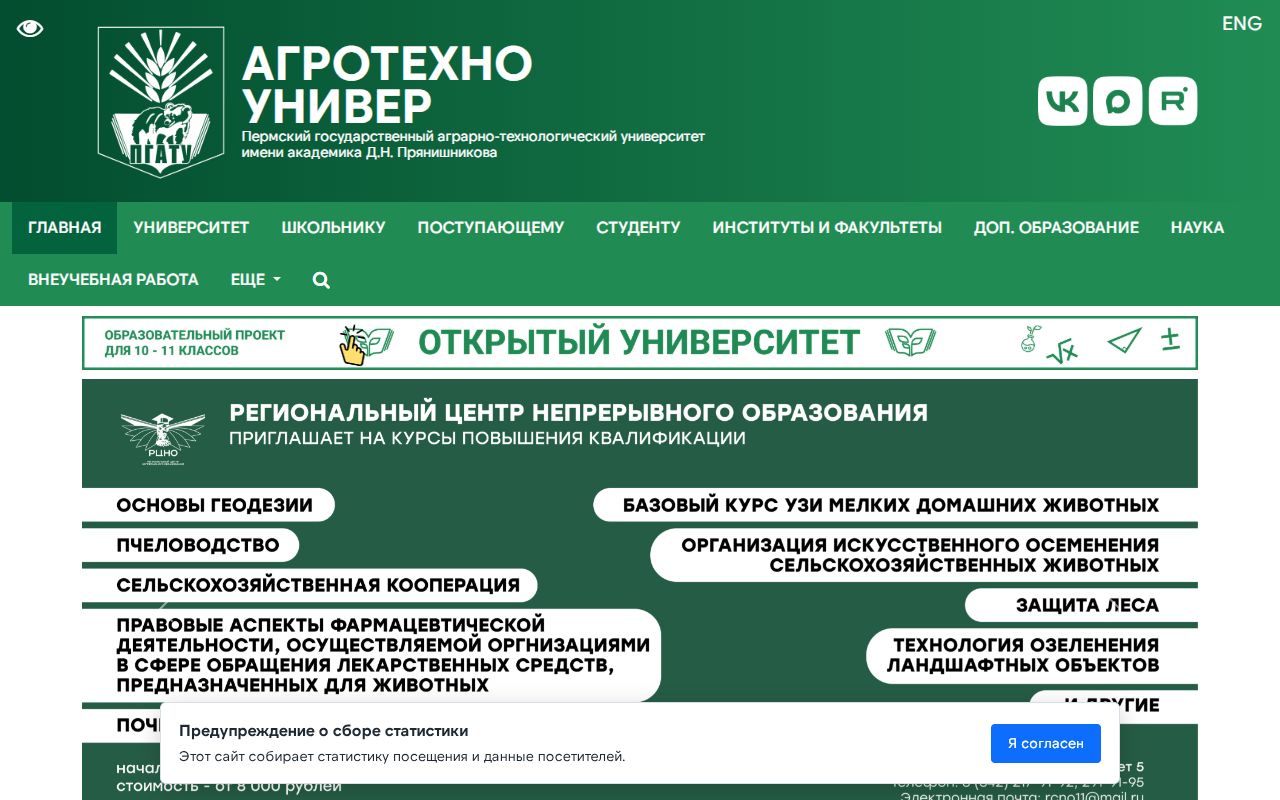The width and height of the screenshot is (1280, 800).
Task: Click the plus-minus icon in banner
Action: tap(1170, 339)
